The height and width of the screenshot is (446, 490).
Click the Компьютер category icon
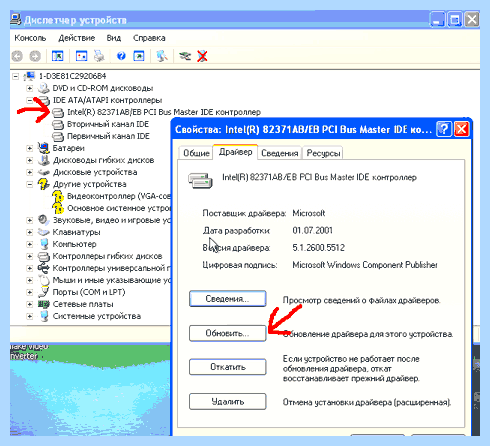tap(44, 244)
